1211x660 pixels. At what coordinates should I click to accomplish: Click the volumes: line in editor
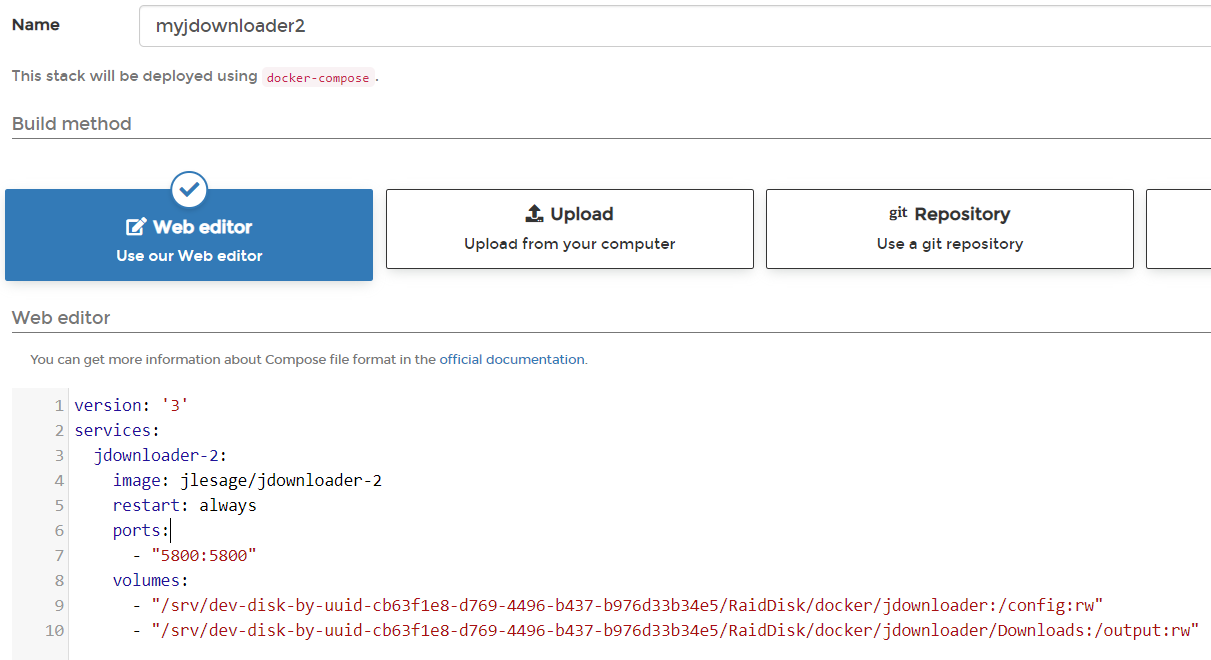pyautogui.click(x=150, y=580)
